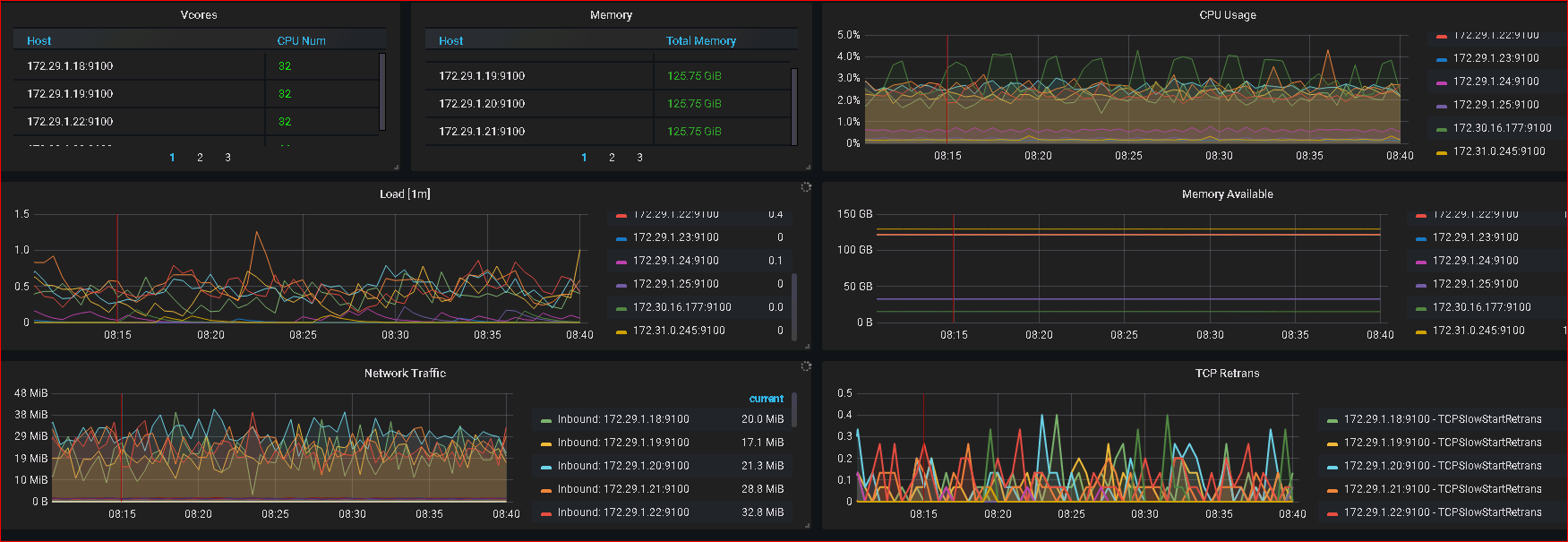
Task: Click the red line icon for 172.29.1.22:9100 TCPSlowStartRetrans
Action: [x=1332, y=513]
